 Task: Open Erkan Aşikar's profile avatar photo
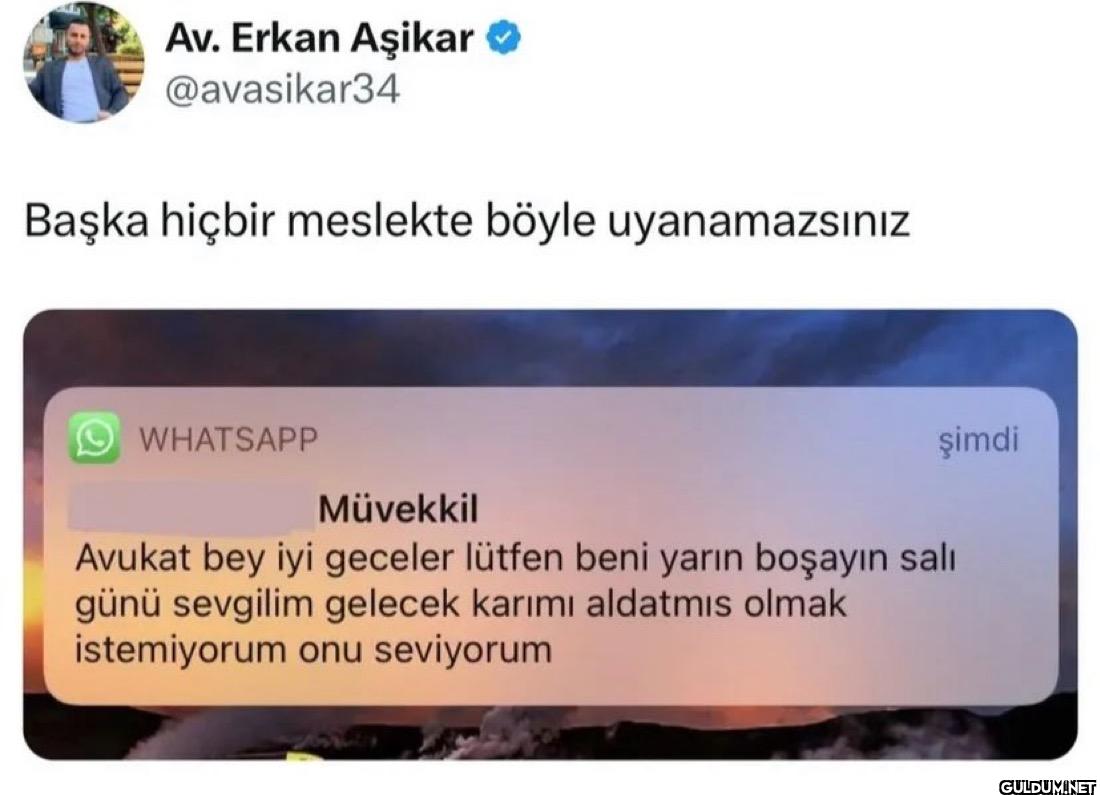tap(83, 62)
